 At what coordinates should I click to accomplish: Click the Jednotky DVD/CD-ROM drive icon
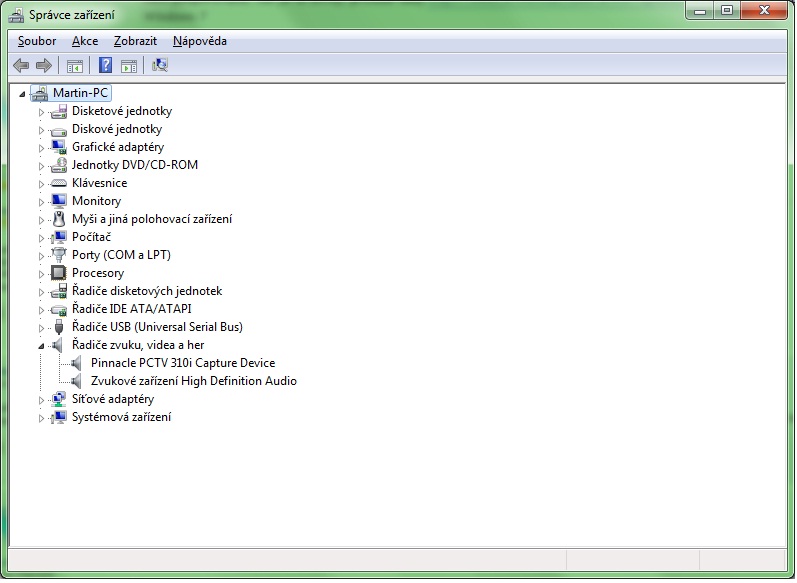59,165
